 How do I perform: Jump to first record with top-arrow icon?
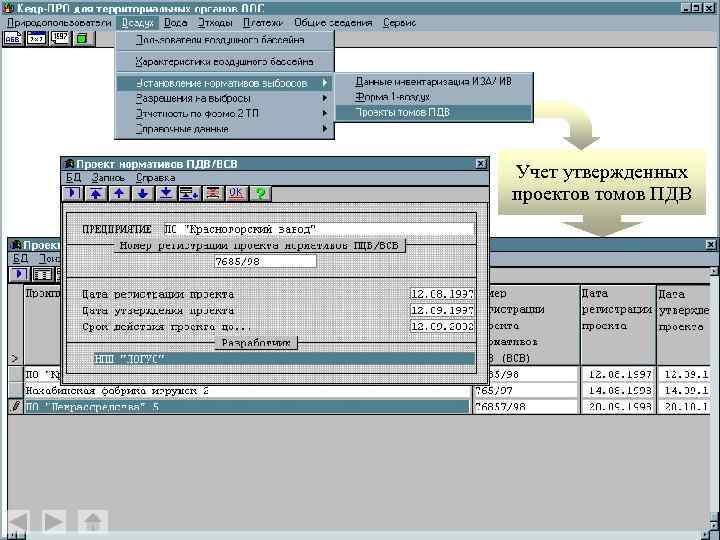click(96, 193)
